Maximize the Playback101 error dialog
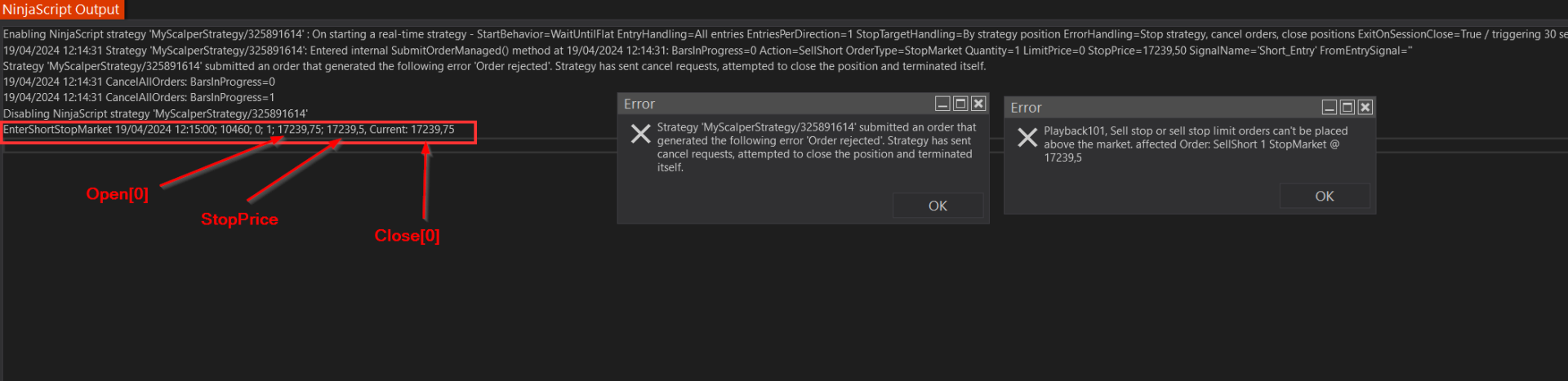1568x381 pixels. tap(1347, 107)
